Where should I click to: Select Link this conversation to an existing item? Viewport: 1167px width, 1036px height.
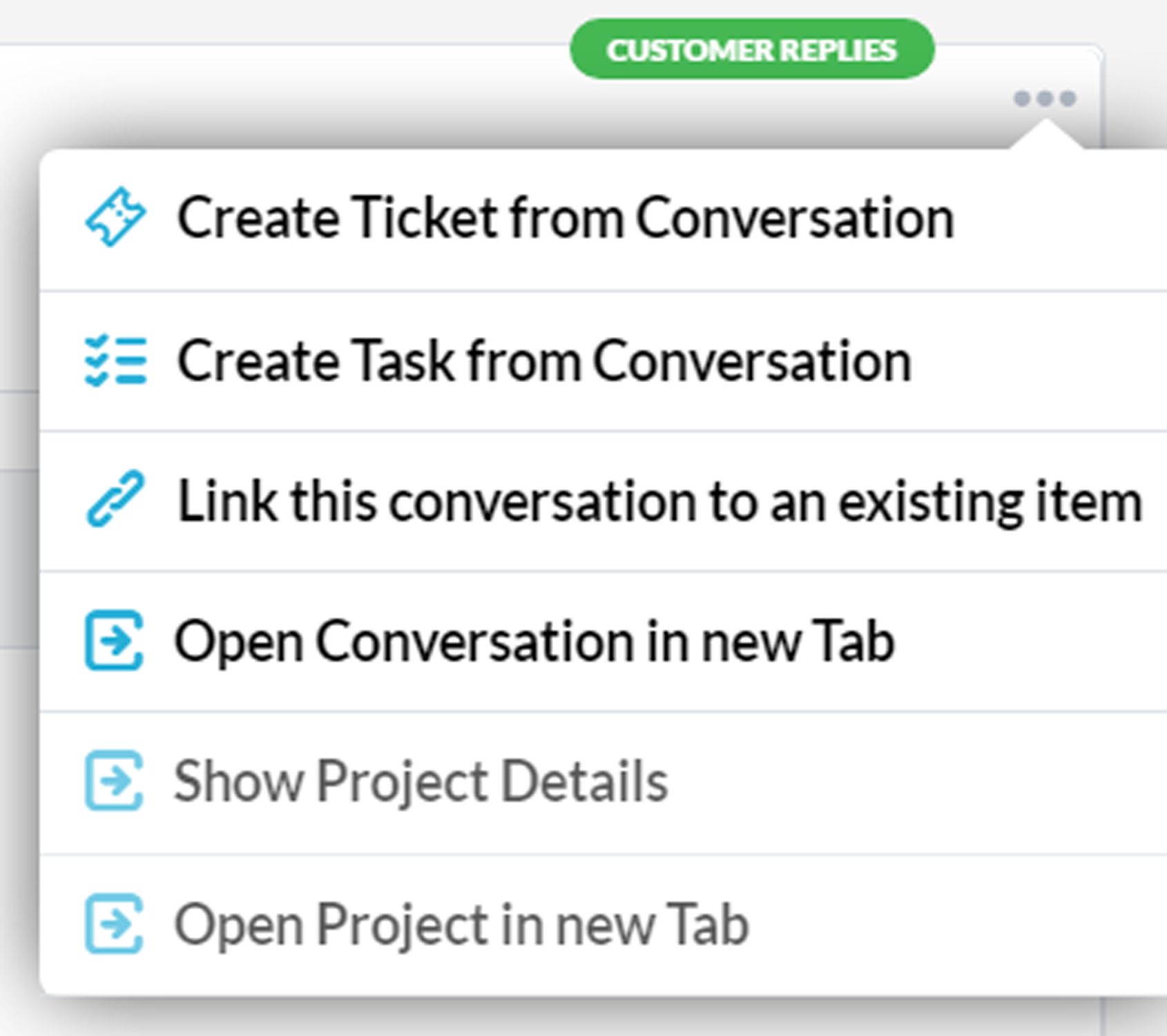pos(604,502)
